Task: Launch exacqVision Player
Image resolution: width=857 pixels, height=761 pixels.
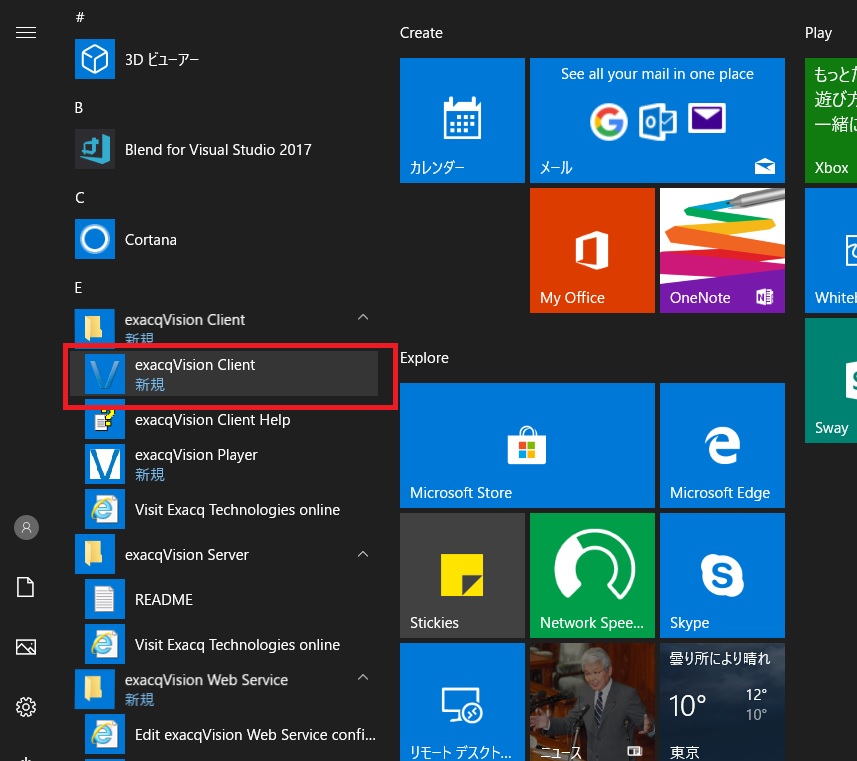Action: [224, 464]
